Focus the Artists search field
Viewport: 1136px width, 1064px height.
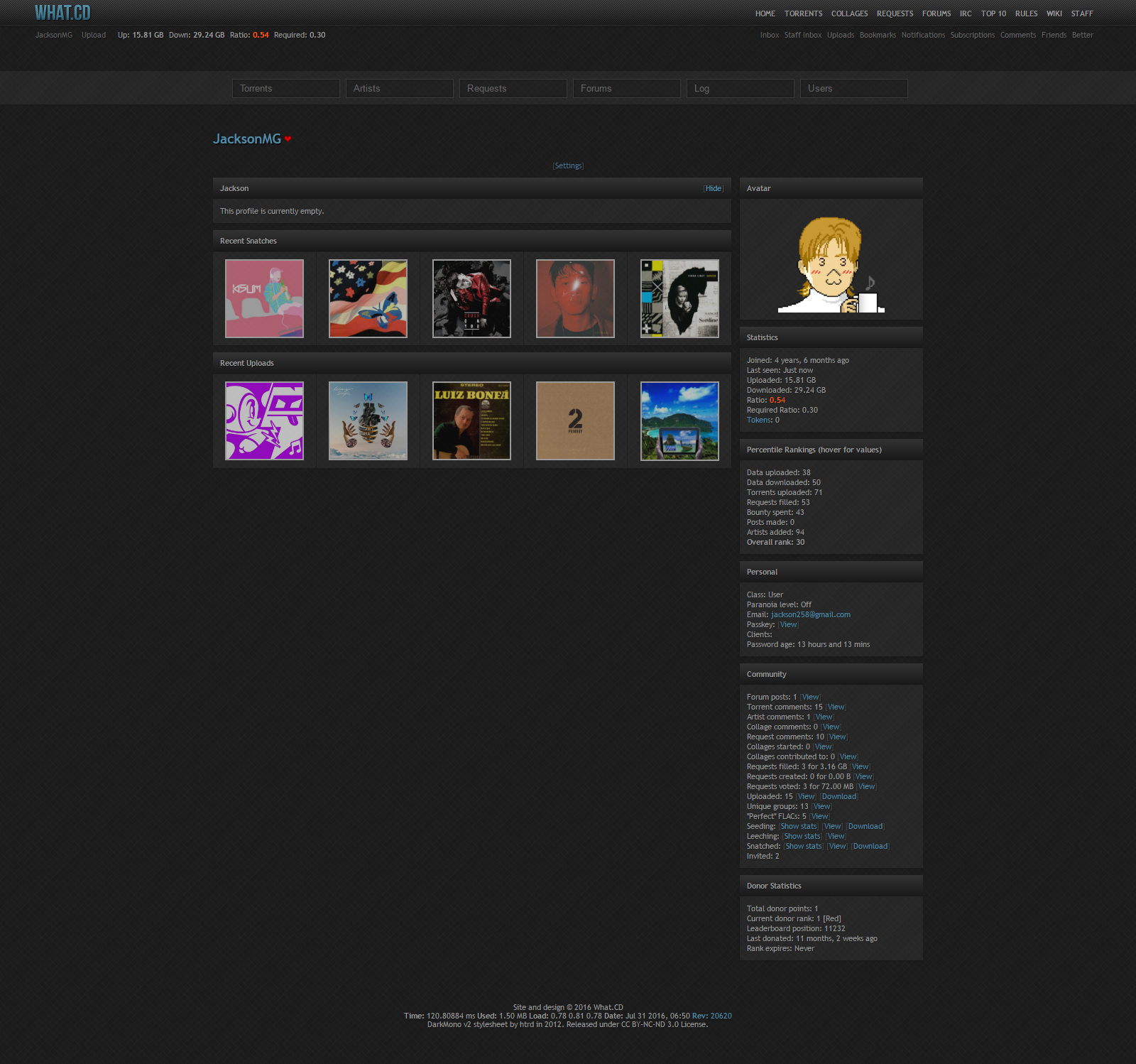pos(400,88)
